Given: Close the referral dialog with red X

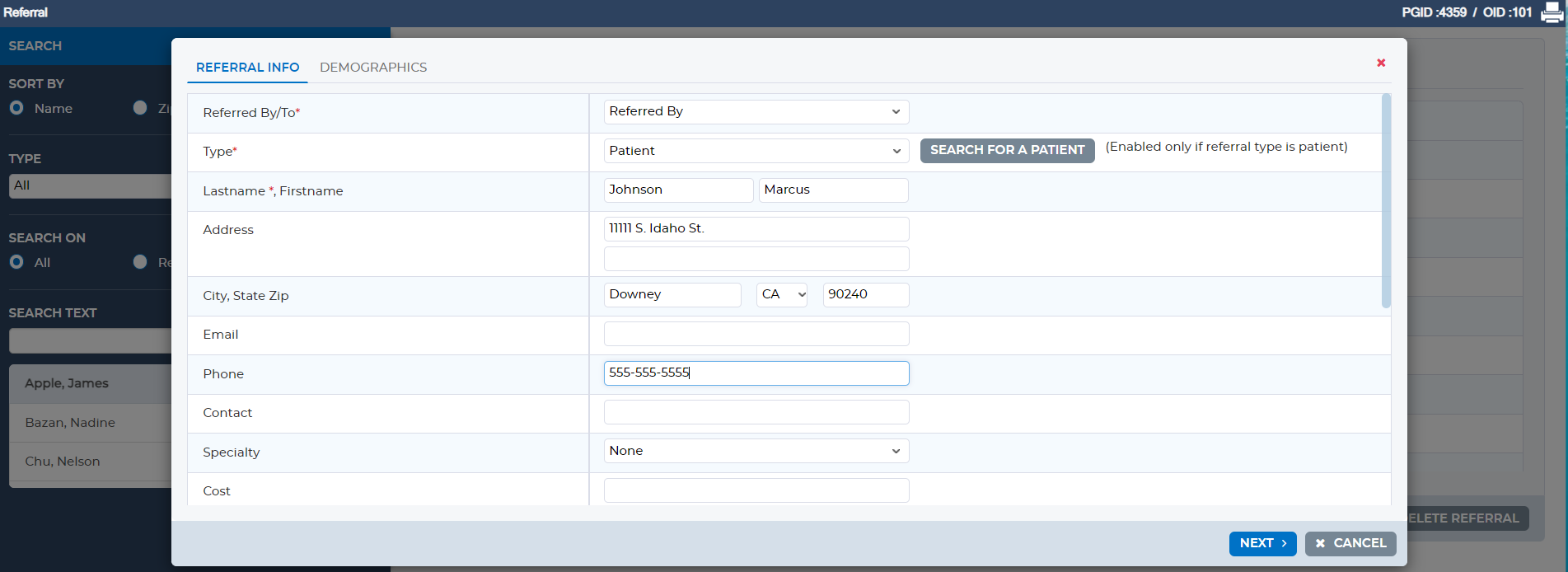Looking at the screenshot, I should click(x=1381, y=63).
